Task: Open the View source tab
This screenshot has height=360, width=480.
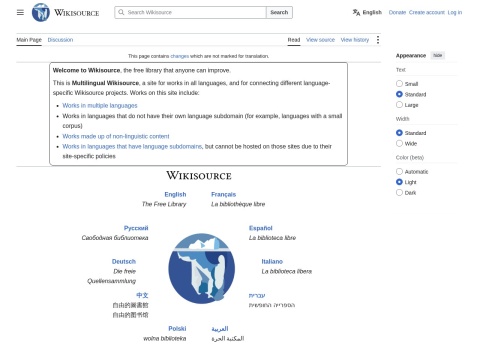Action: coord(320,40)
